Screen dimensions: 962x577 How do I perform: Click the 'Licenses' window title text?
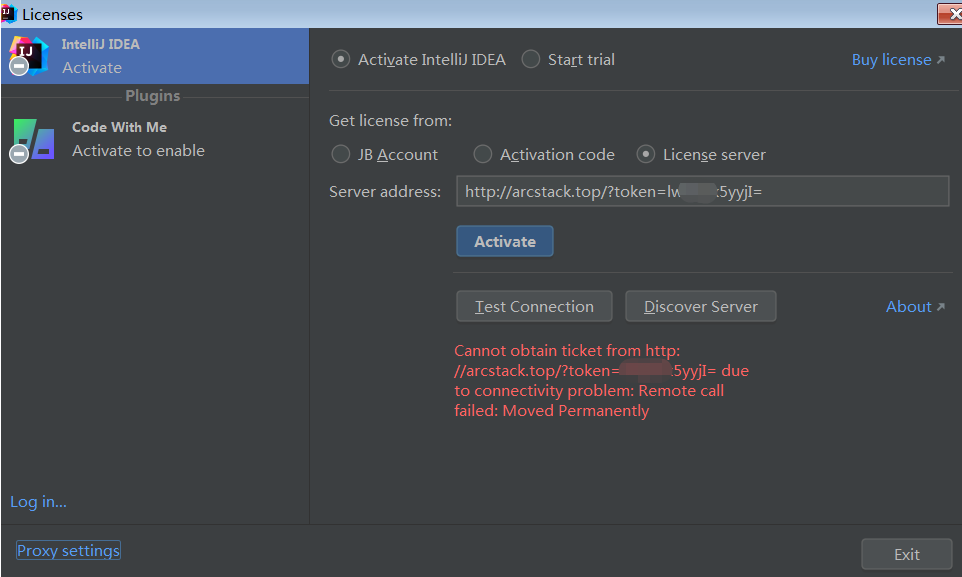coord(52,14)
